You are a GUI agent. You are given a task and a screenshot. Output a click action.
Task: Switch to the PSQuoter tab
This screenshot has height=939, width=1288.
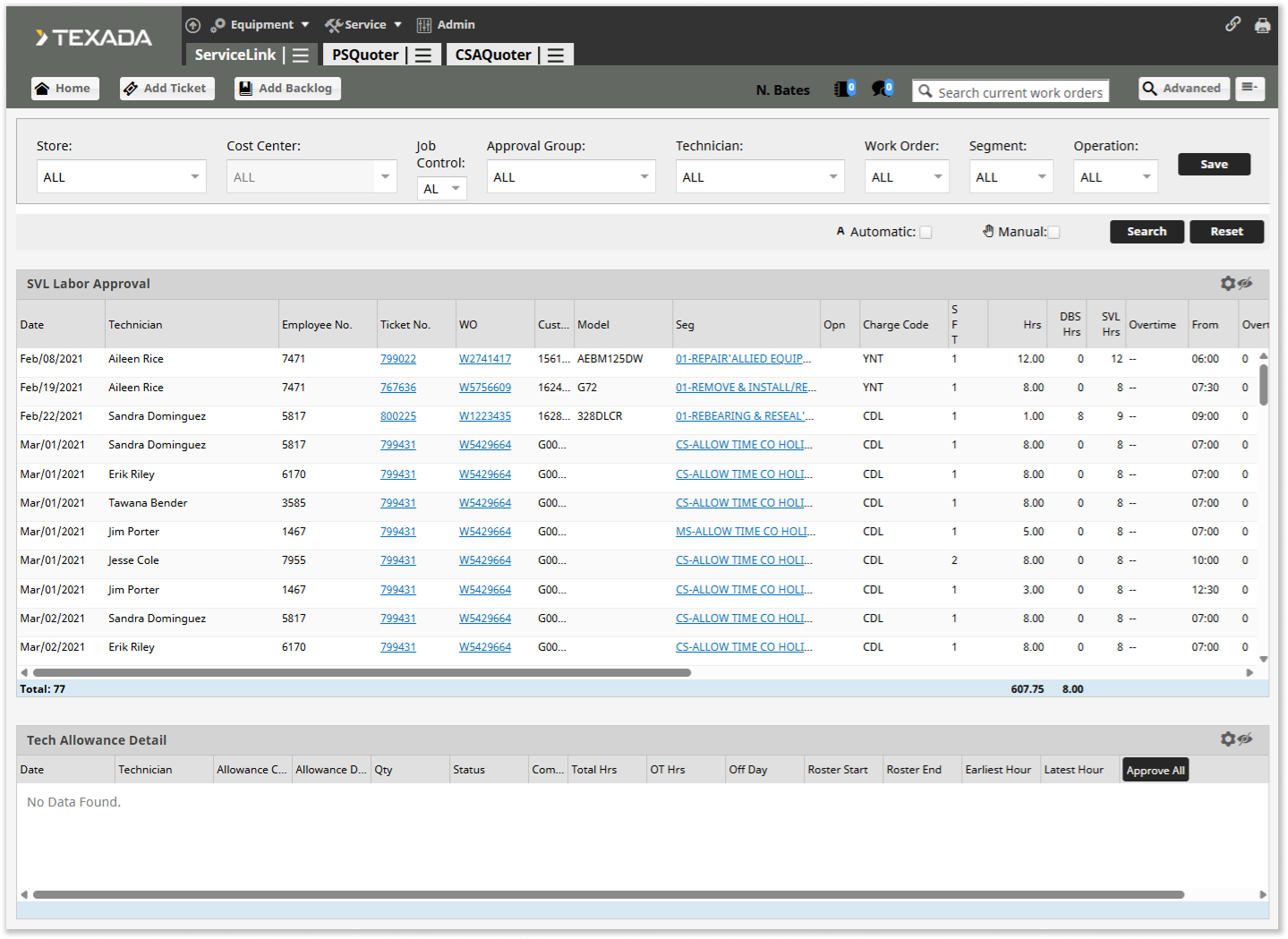pyautogui.click(x=365, y=55)
